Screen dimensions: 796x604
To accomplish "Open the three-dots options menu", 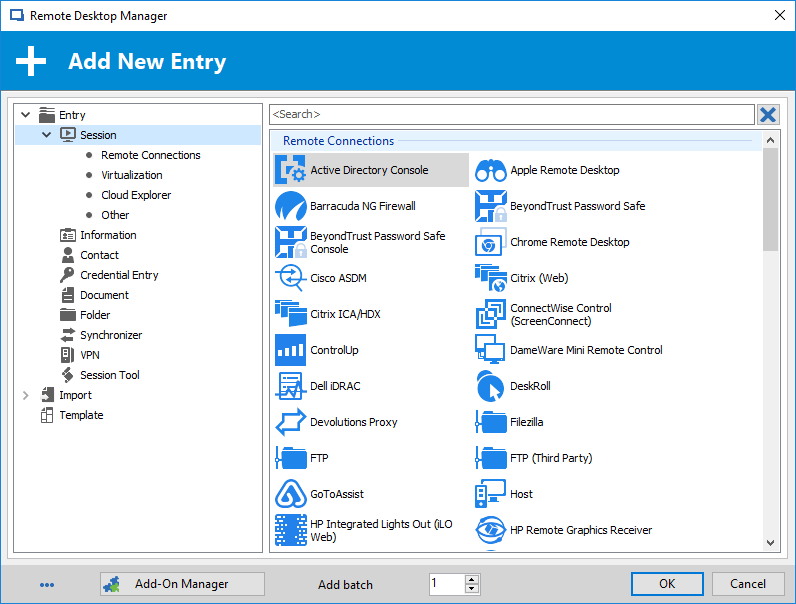I will coord(47,585).
